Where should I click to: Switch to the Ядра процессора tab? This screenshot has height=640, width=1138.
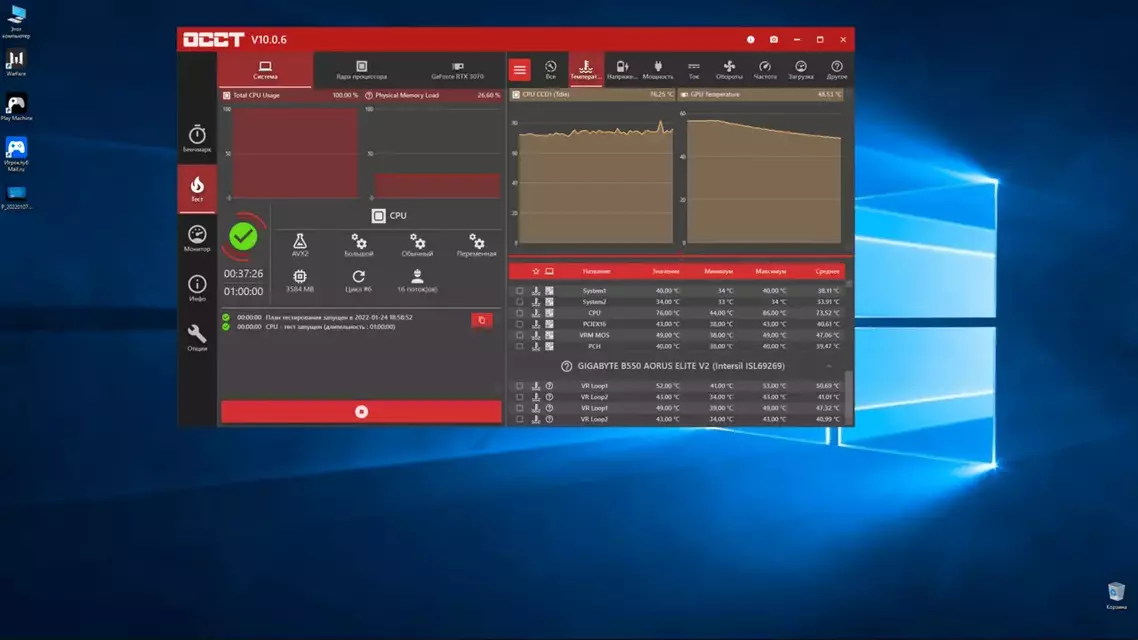tap(361, 70)
